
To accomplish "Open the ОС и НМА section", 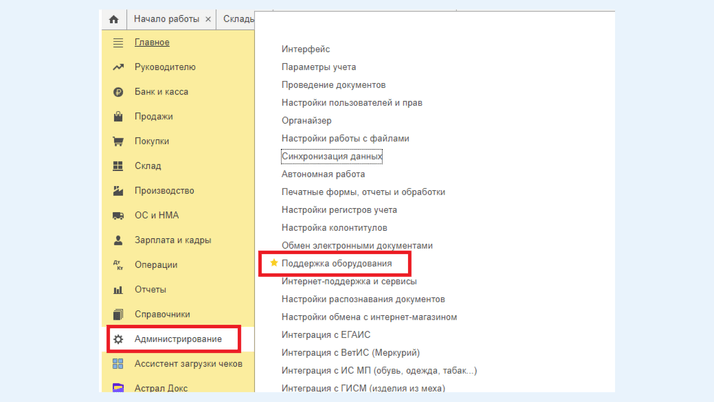I will (x=156, y=215).
